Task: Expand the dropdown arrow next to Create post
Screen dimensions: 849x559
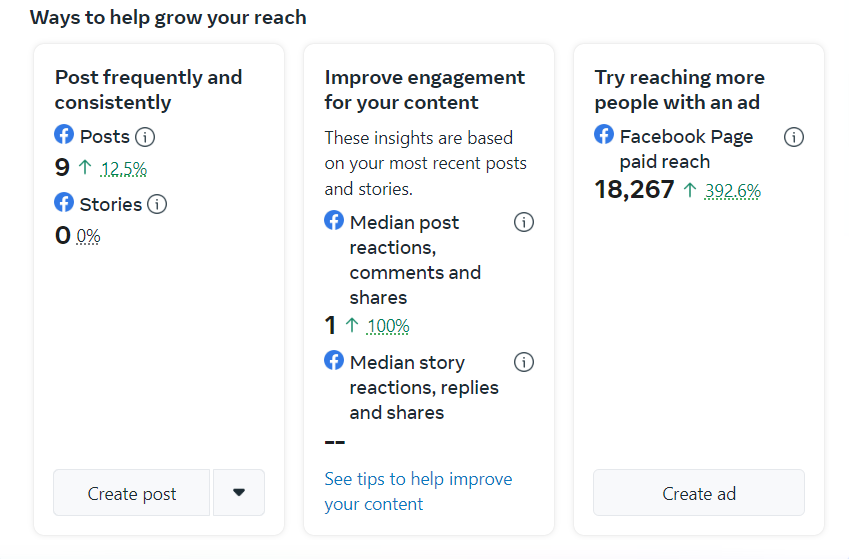Action: [x=238, y=492]
